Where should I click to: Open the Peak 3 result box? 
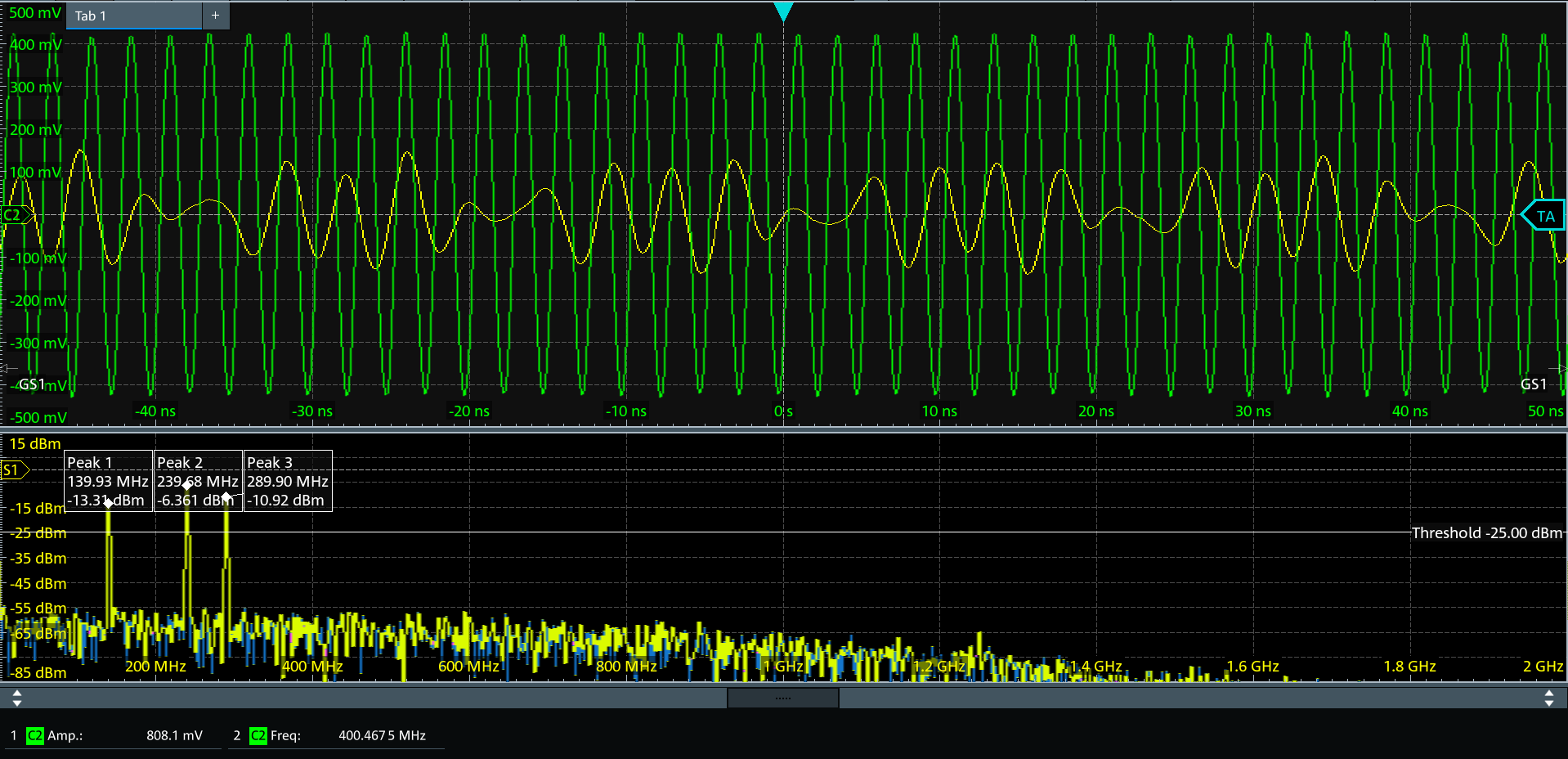288,481
